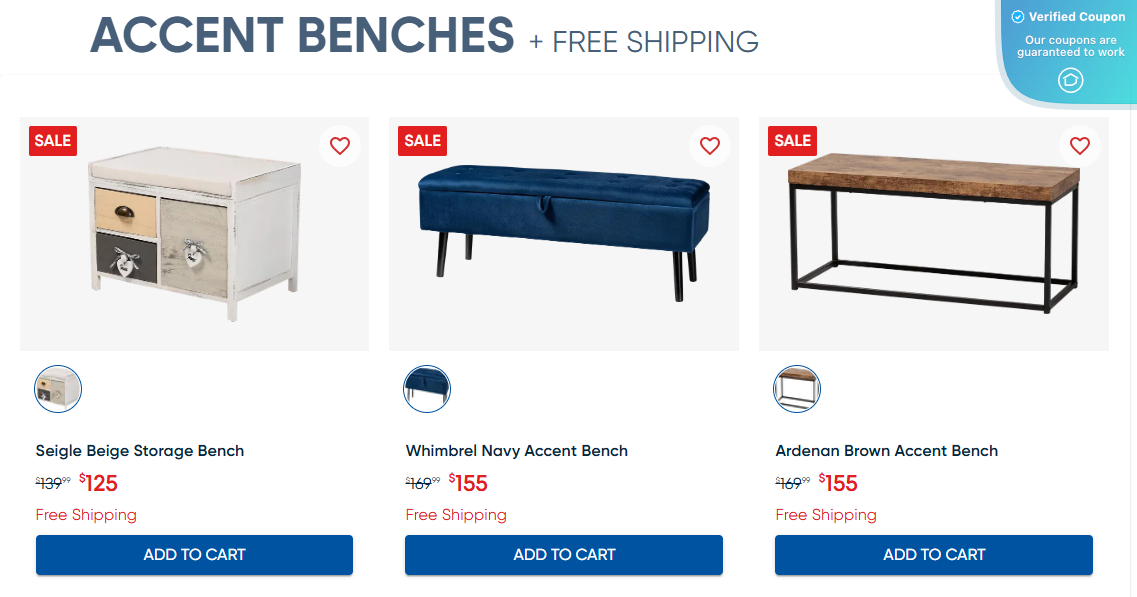Open the Whimbrel Navy Accent Bench page

click(516, 450)
